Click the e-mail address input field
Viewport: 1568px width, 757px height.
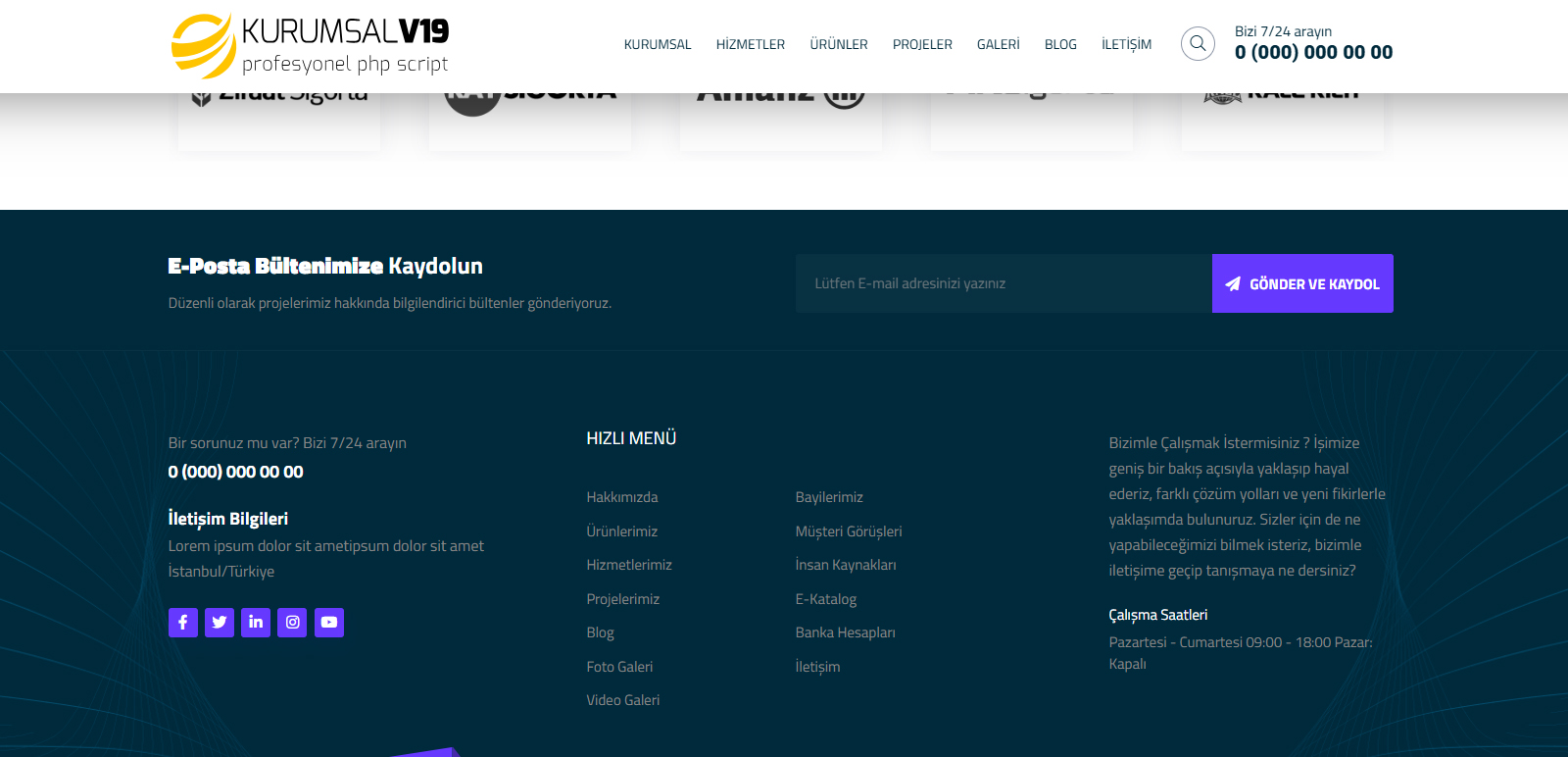click(1004, 283)
